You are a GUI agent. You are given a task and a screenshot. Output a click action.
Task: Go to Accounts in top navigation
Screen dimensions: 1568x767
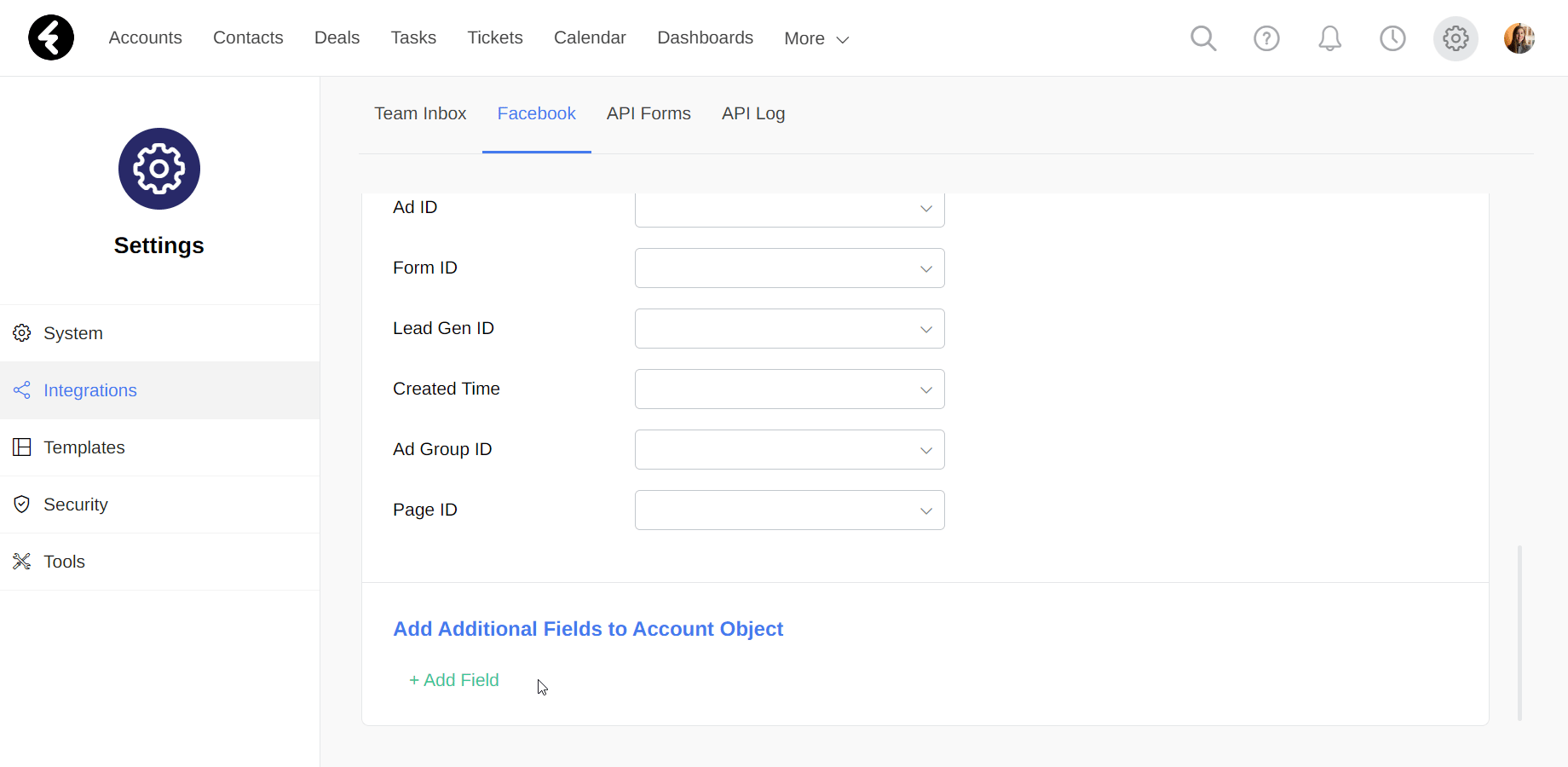[x=146, y=37]
